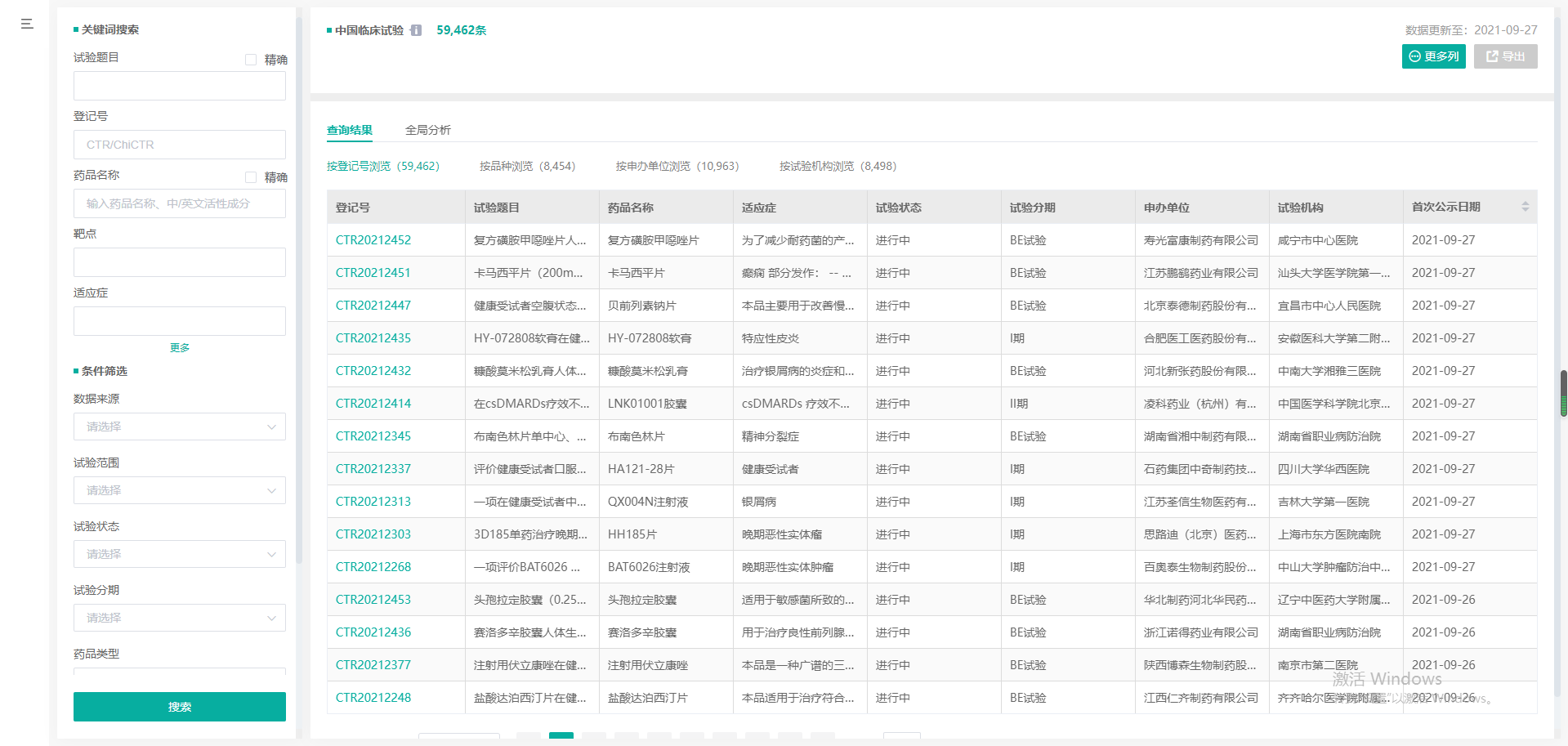Viewport: 1568px width, 746px height.
Task: Open the 试验范围 dropdown
Action: click(x=180, y=490)
